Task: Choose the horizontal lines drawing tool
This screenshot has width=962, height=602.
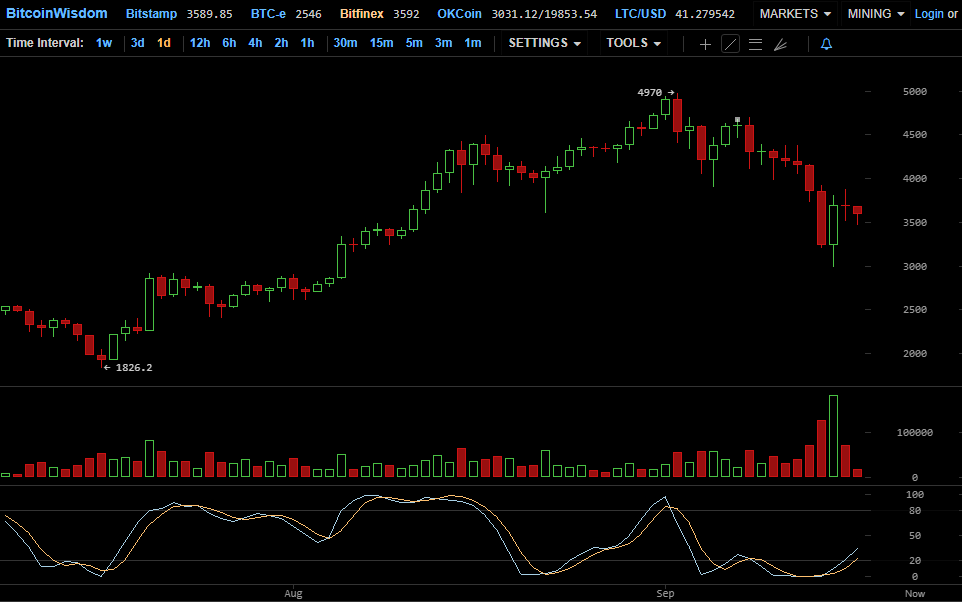Action: pos(755,44)
